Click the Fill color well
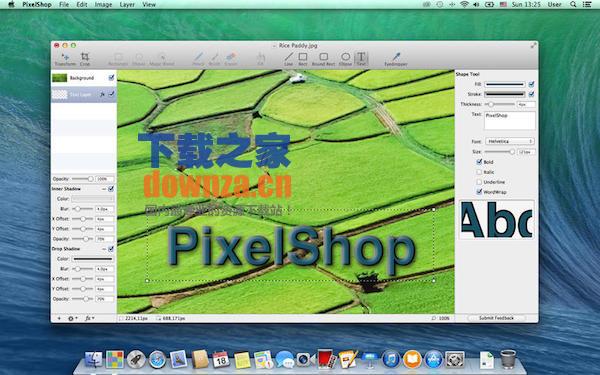This screenshot has width=600, height=375. [x=505, y=84]
